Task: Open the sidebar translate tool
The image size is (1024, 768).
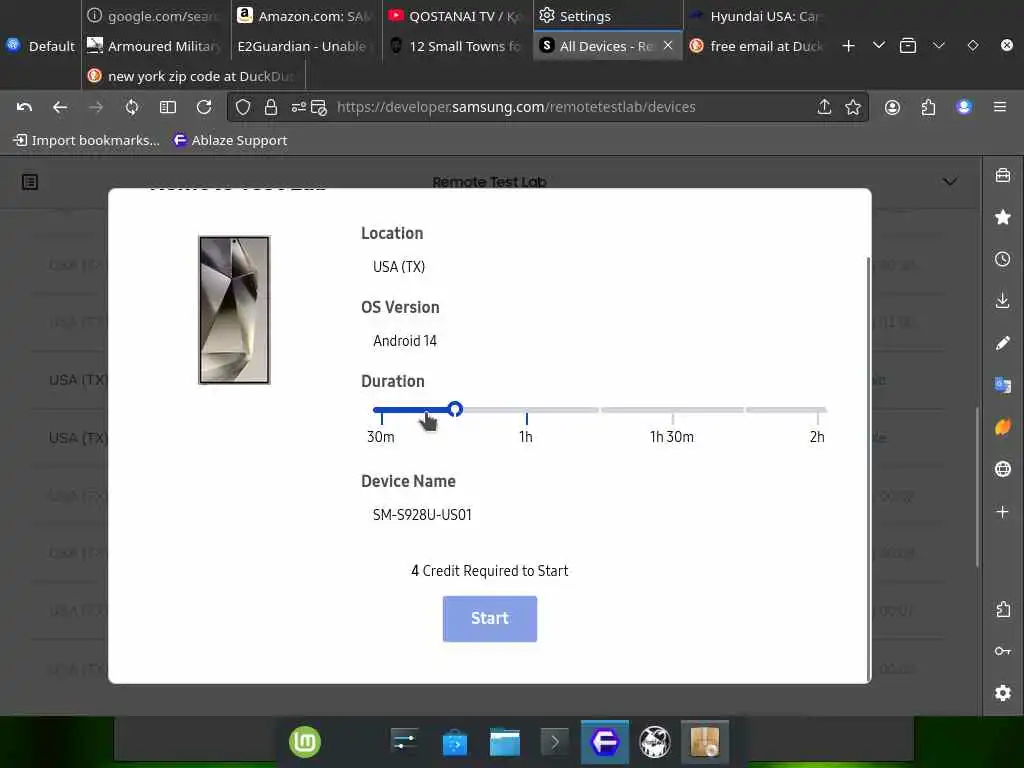Action: (1003, 385)
